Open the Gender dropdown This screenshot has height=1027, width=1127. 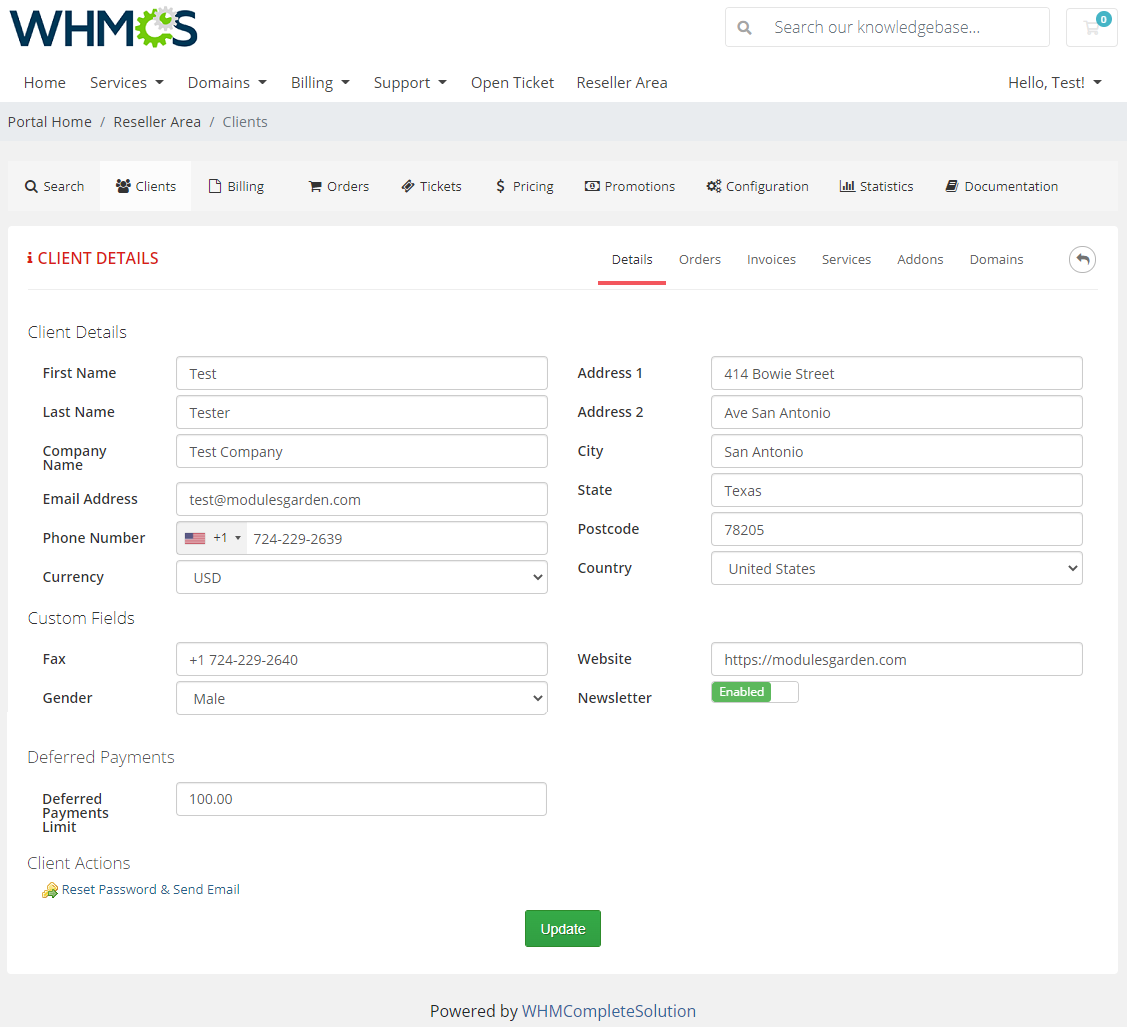click(x=361, y=698)
